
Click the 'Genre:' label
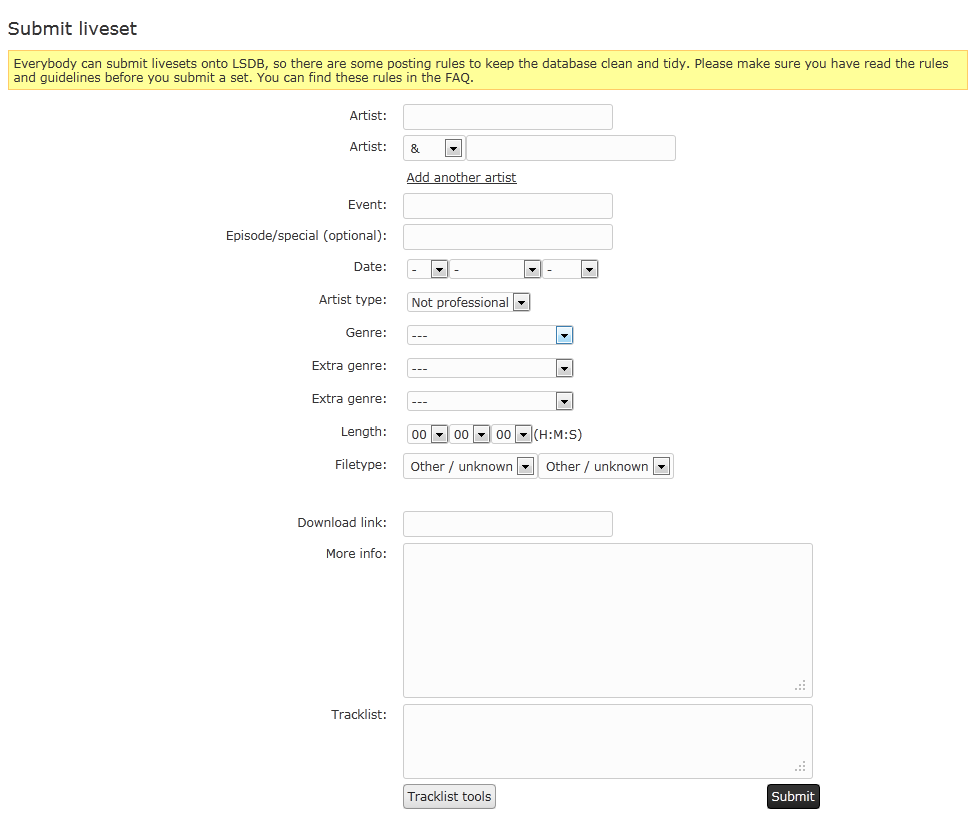click(366, 333)
